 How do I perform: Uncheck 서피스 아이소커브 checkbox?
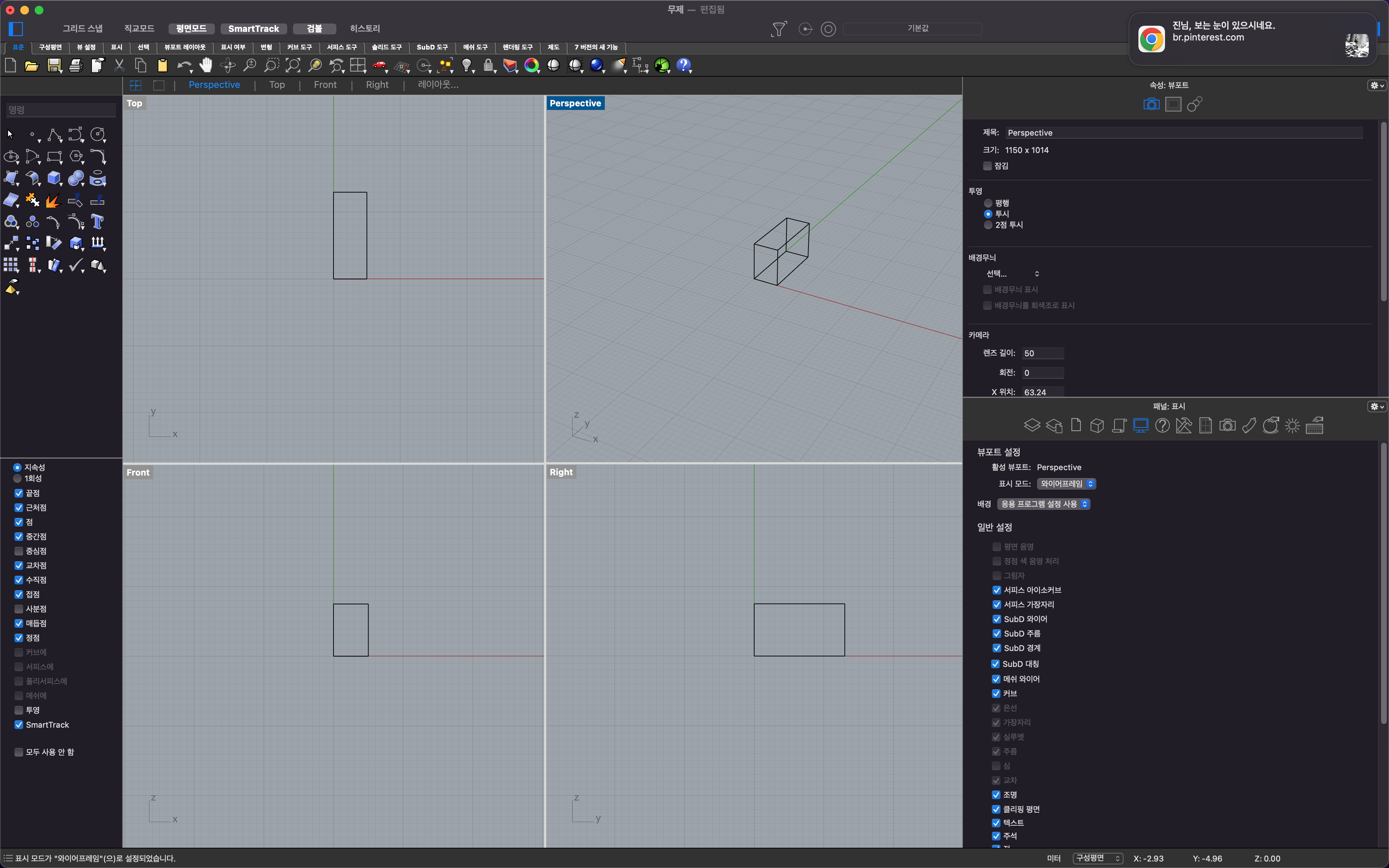tap(997, 590)
